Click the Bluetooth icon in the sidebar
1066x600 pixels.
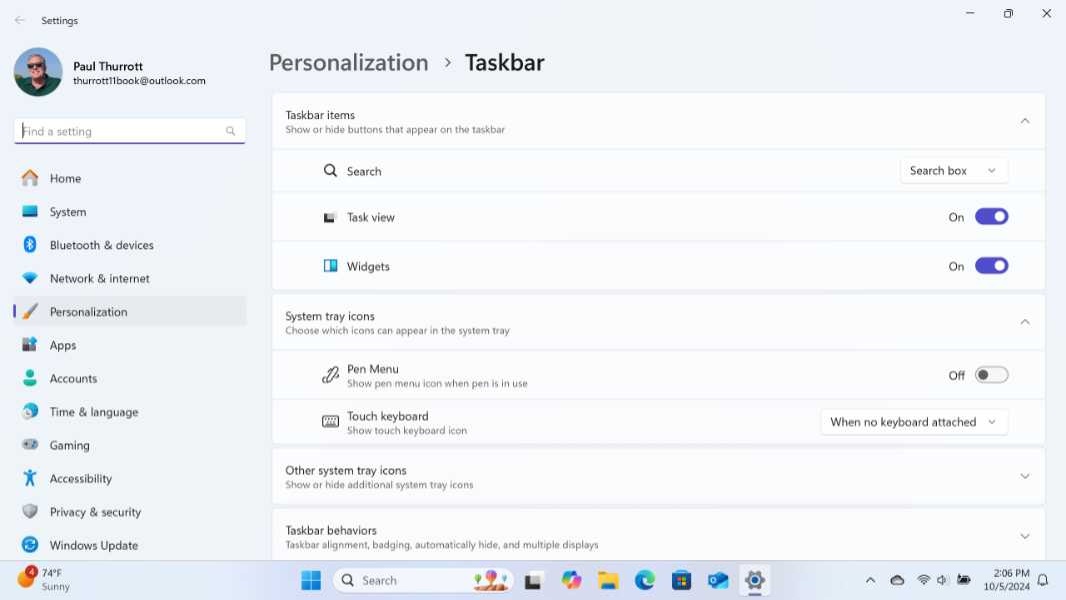[x=30, y=245]
